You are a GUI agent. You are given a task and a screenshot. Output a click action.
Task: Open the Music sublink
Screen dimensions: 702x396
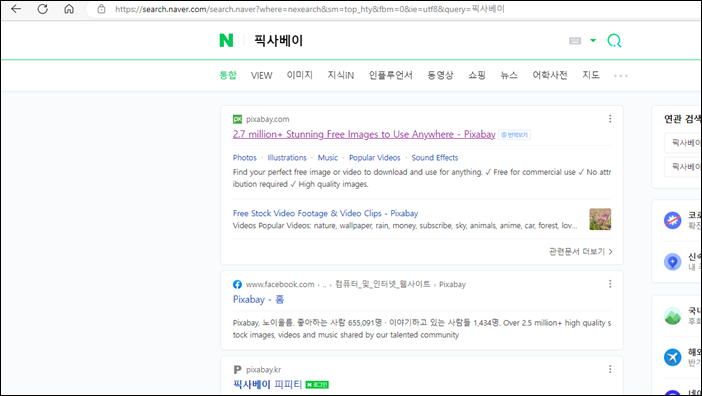point(328,158)
